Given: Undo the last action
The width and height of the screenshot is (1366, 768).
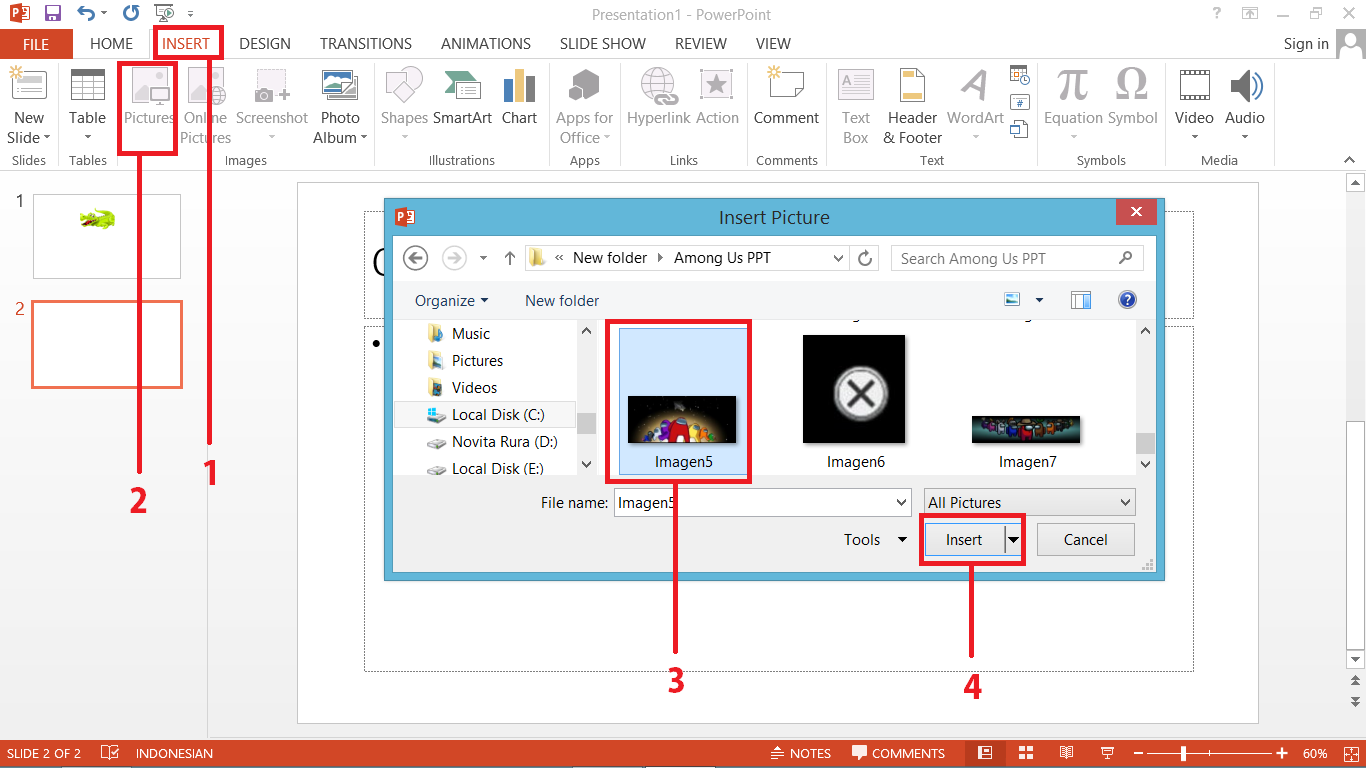Looking at the screenshot, I should (x=86, y=14).
